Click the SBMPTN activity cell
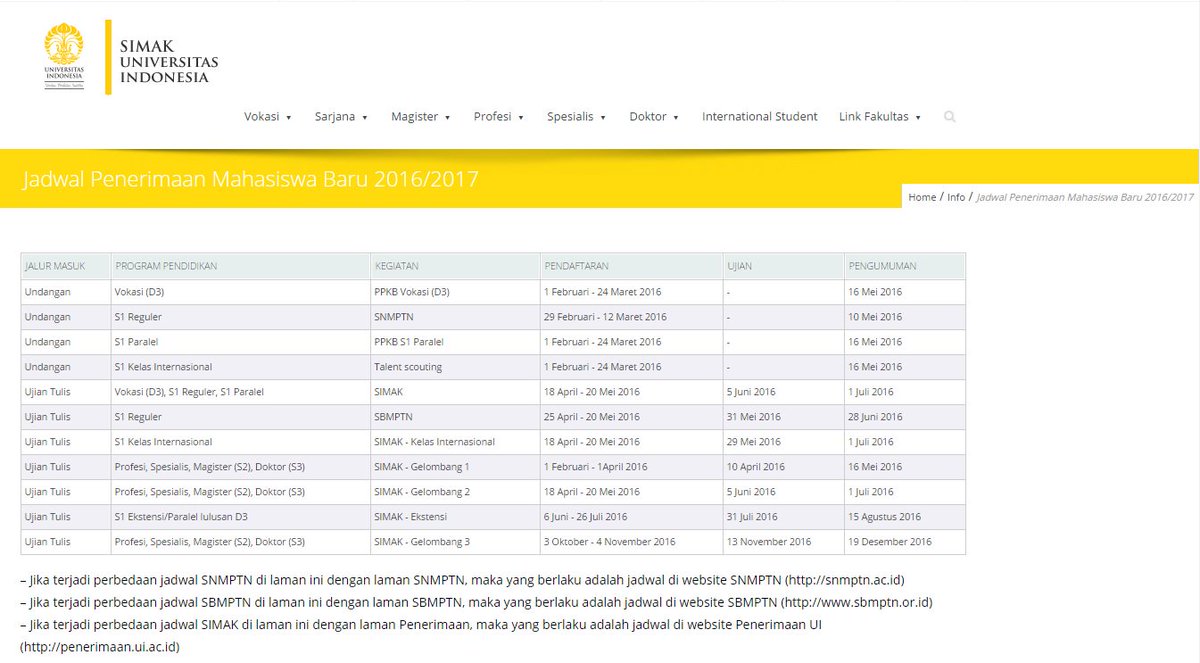Screen dimensions: 1200x663 [x=455, y=417]
